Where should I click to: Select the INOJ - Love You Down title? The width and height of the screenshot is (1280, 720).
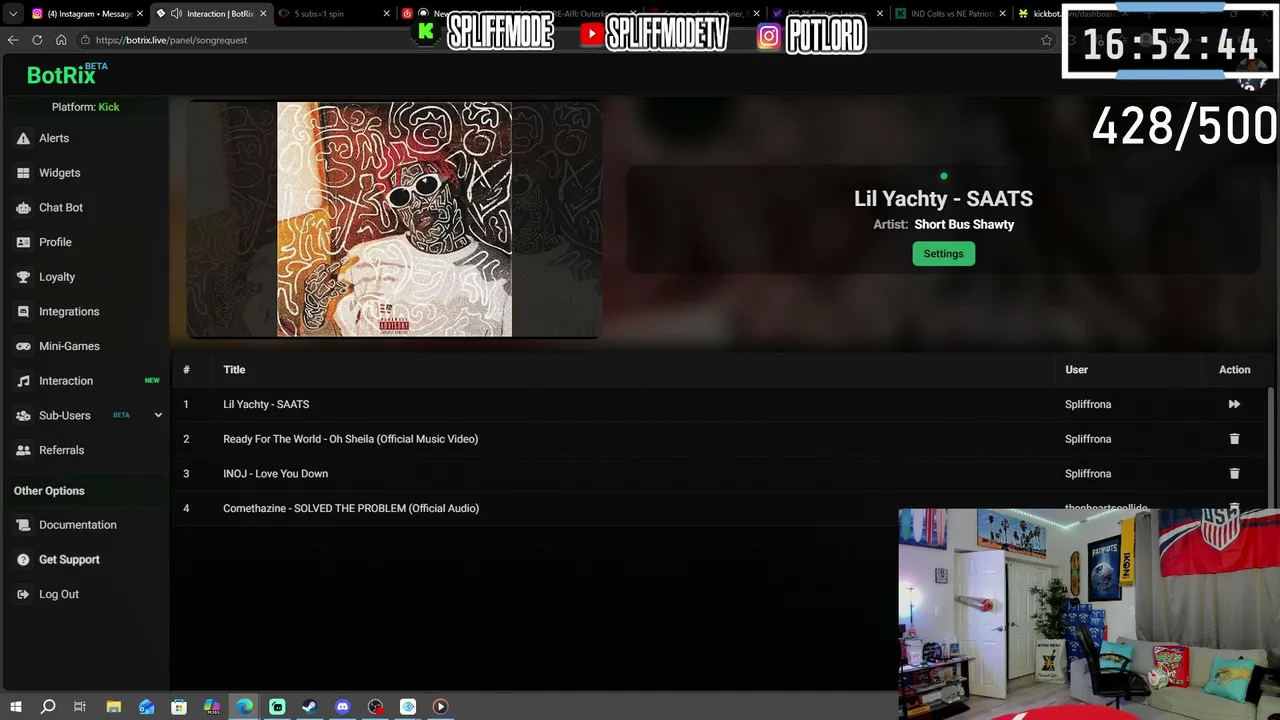[275, 474]
